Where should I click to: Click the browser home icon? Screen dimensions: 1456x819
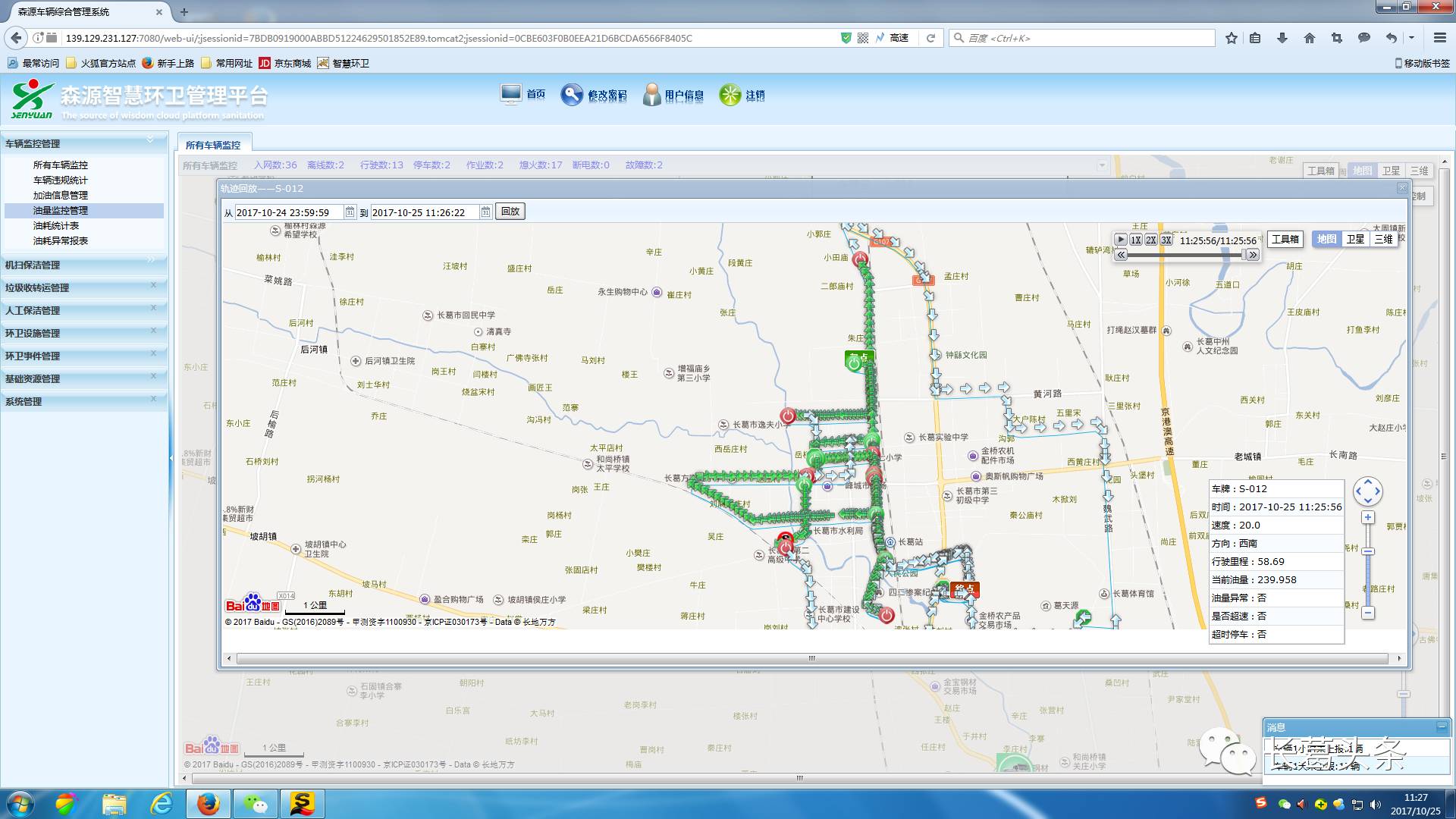pos(1310,38)
